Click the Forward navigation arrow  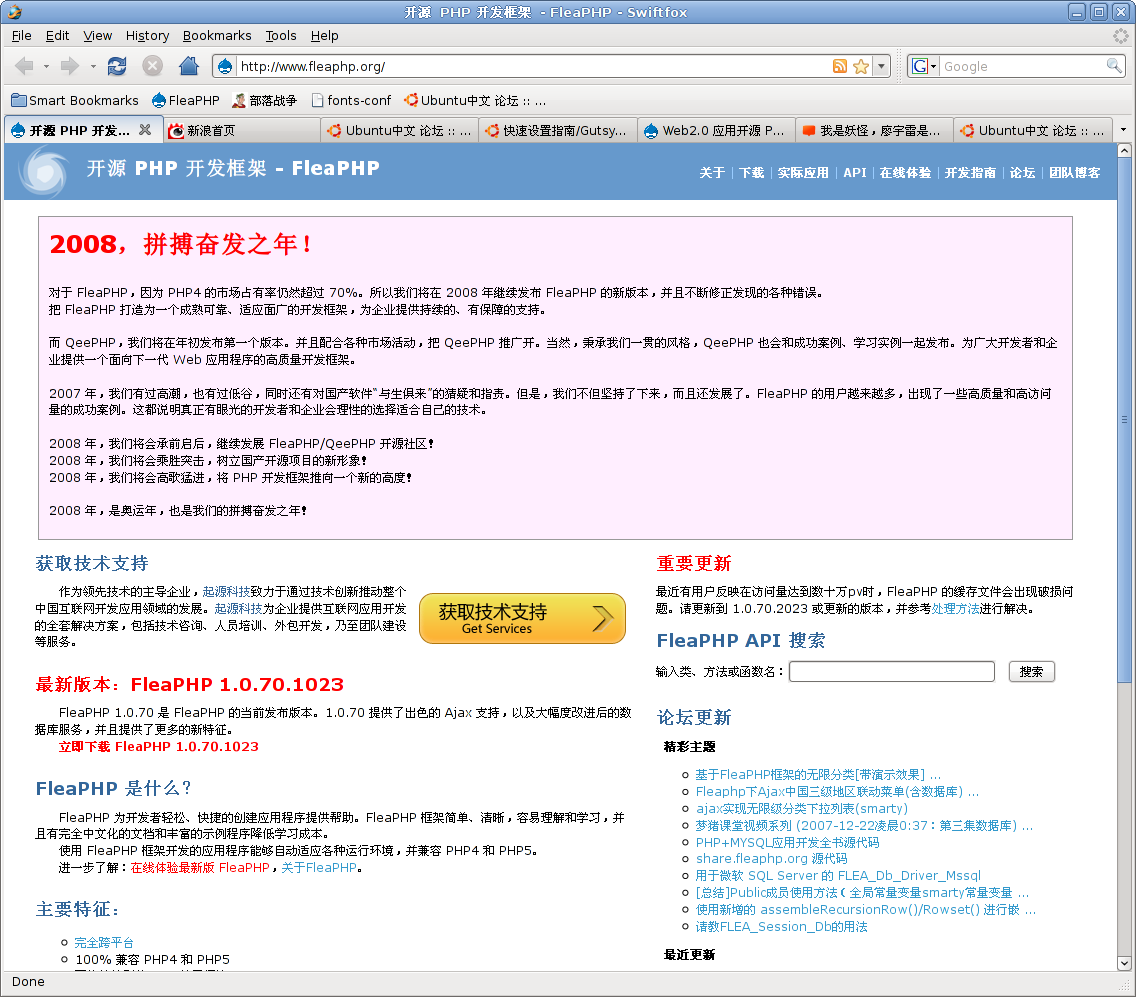coord(70,67)
